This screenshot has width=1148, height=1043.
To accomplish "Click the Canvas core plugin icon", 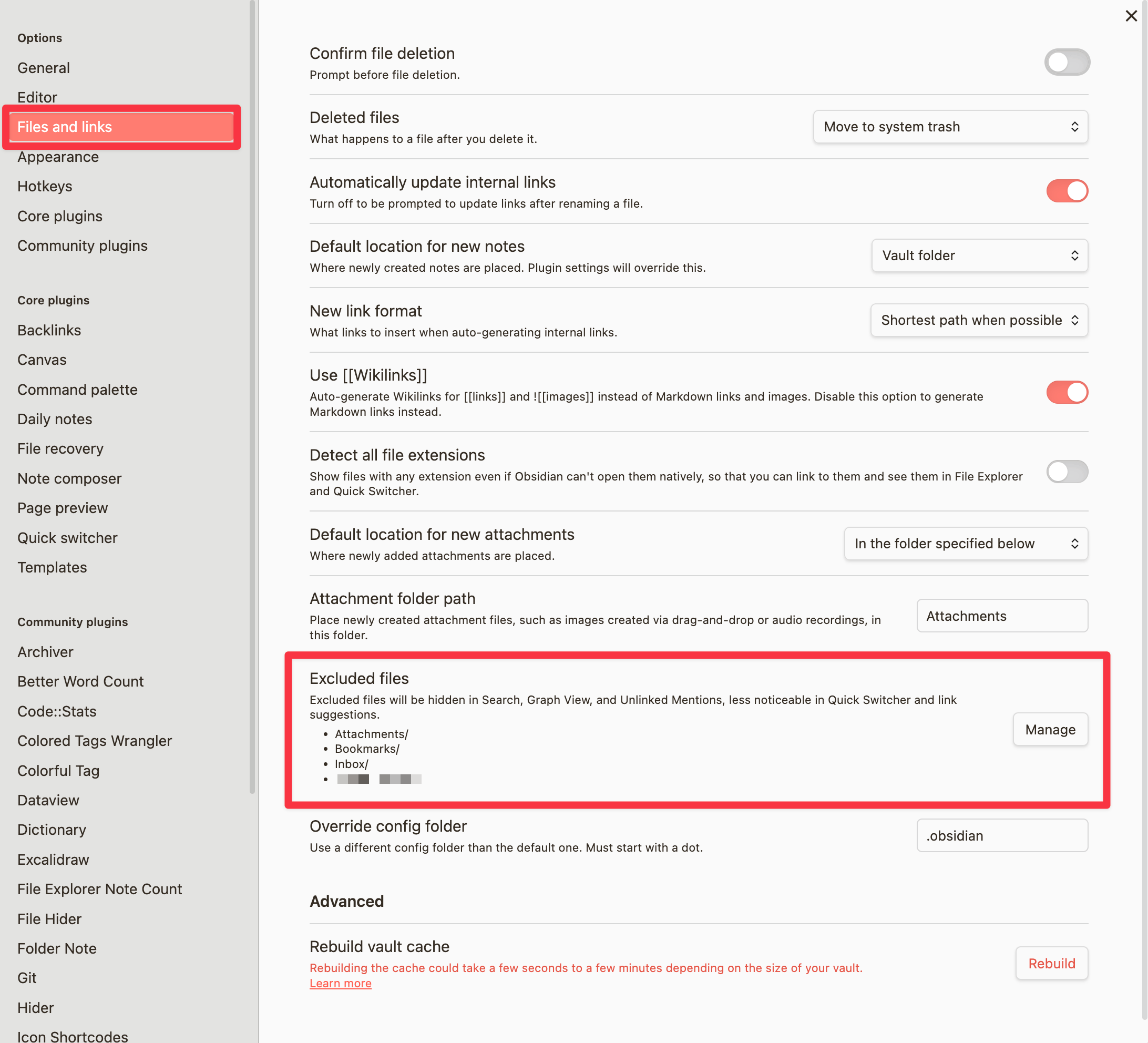I will tap(43, 359).
